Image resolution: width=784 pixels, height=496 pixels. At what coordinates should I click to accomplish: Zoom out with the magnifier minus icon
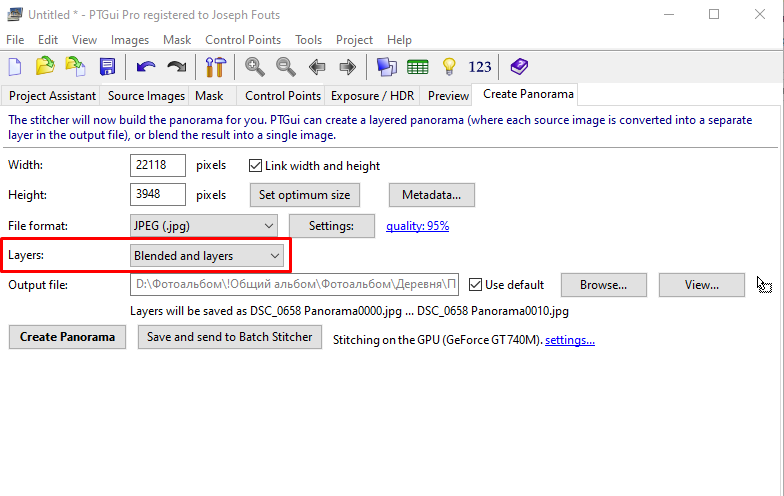[286, 66]
